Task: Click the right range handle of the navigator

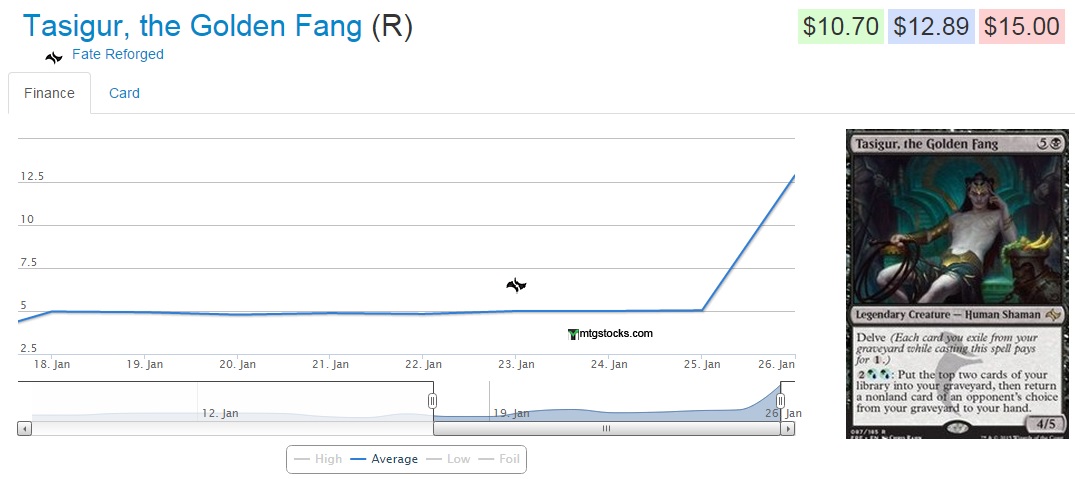Action: [781, 401]
